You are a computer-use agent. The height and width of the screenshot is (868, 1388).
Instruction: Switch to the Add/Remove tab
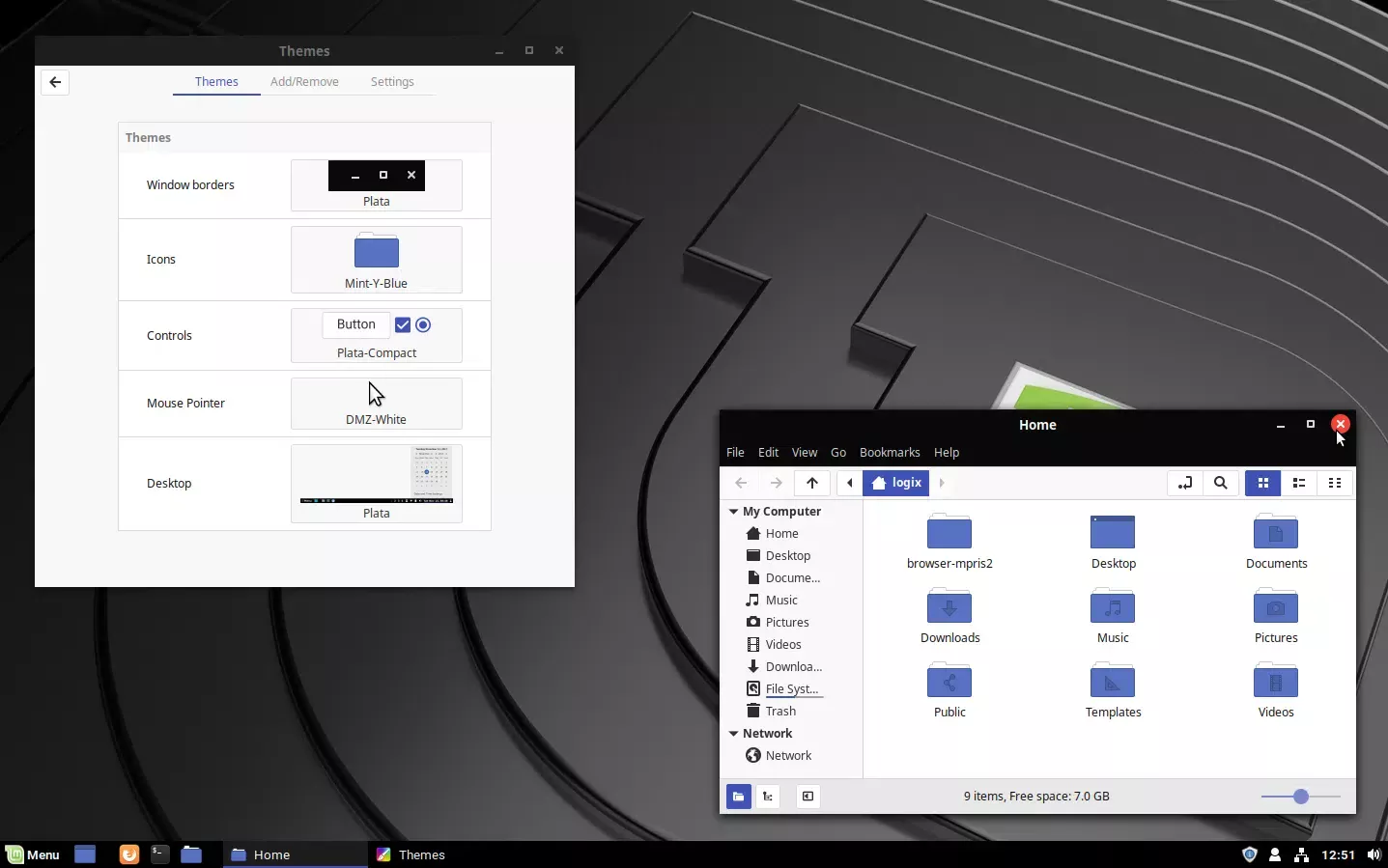pyautogui.click(x=304, y=82)
